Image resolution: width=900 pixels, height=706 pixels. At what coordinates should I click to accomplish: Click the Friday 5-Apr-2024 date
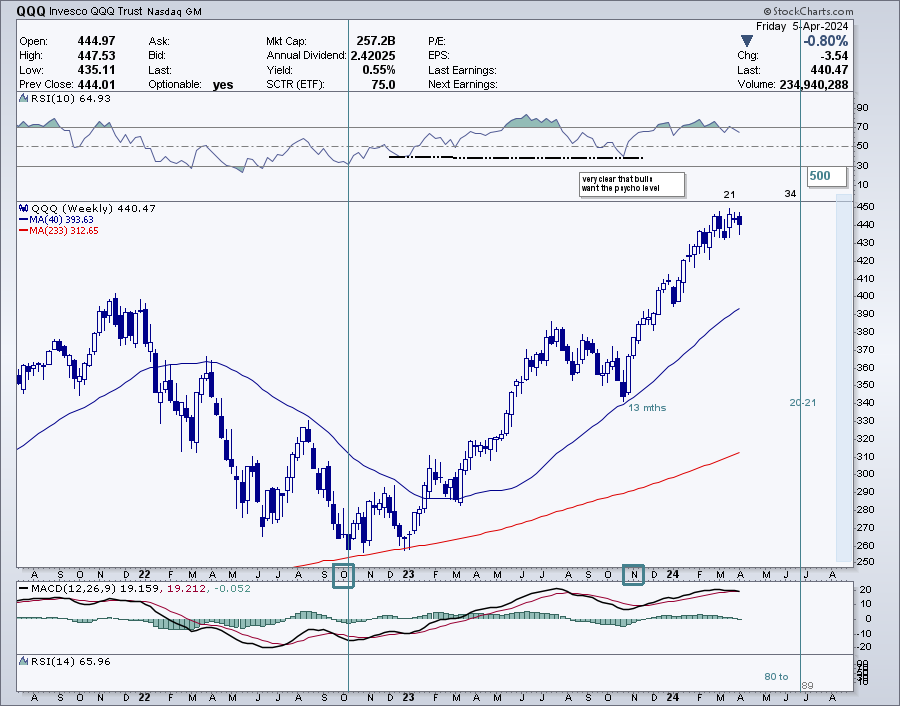(802, 26)
